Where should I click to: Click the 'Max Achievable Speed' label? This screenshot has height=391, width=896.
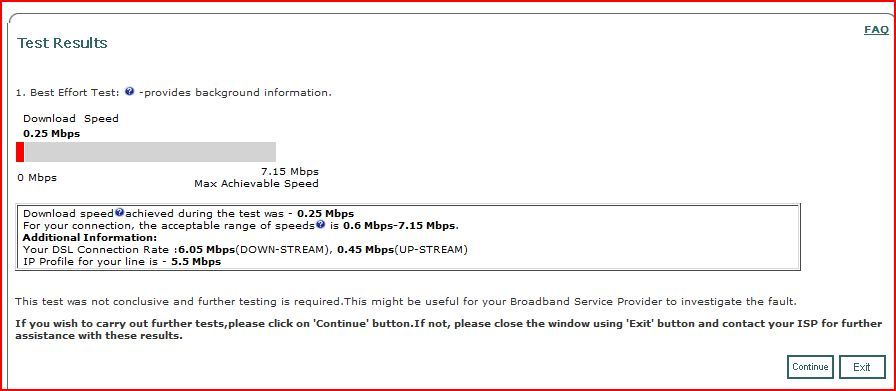(257, 184)
